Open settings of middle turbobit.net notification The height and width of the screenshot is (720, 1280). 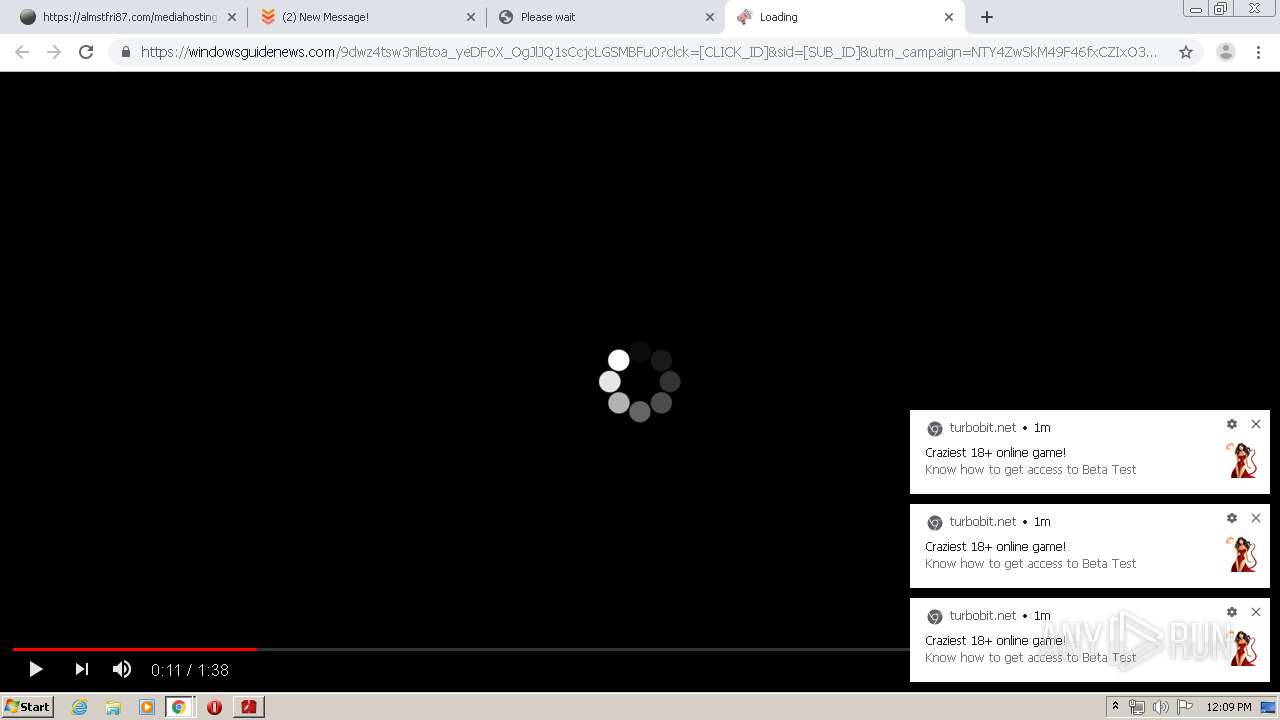[x=1232, y=518]
